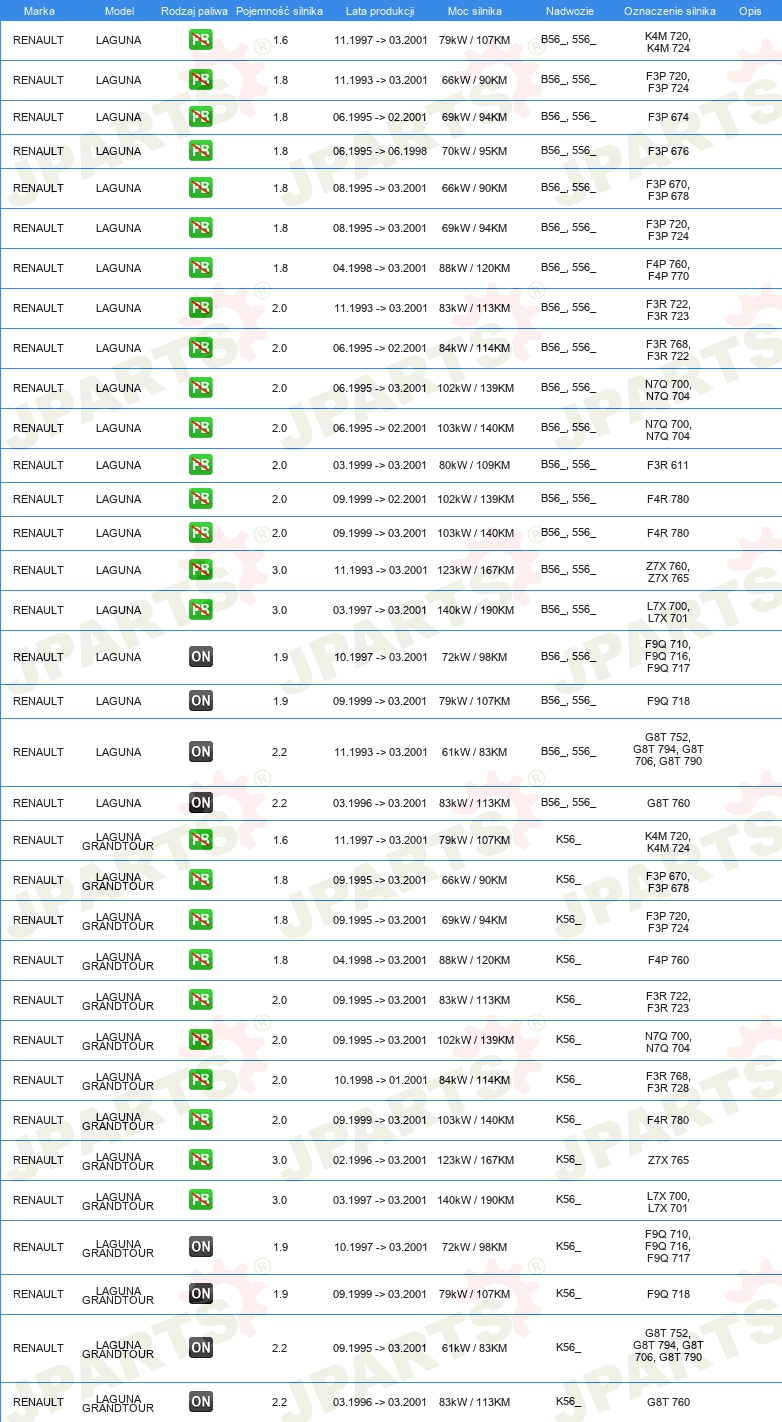Click the power value 84kW / 114KM in K56_ row
782x1422 pixels.
coord(475,1080)
